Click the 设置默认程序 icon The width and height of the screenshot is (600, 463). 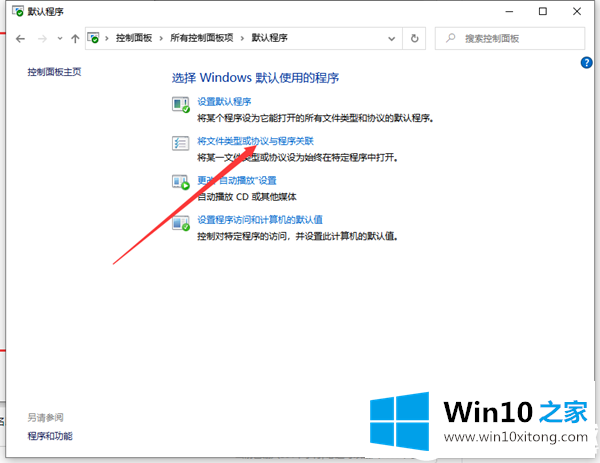tap(181, 104)
